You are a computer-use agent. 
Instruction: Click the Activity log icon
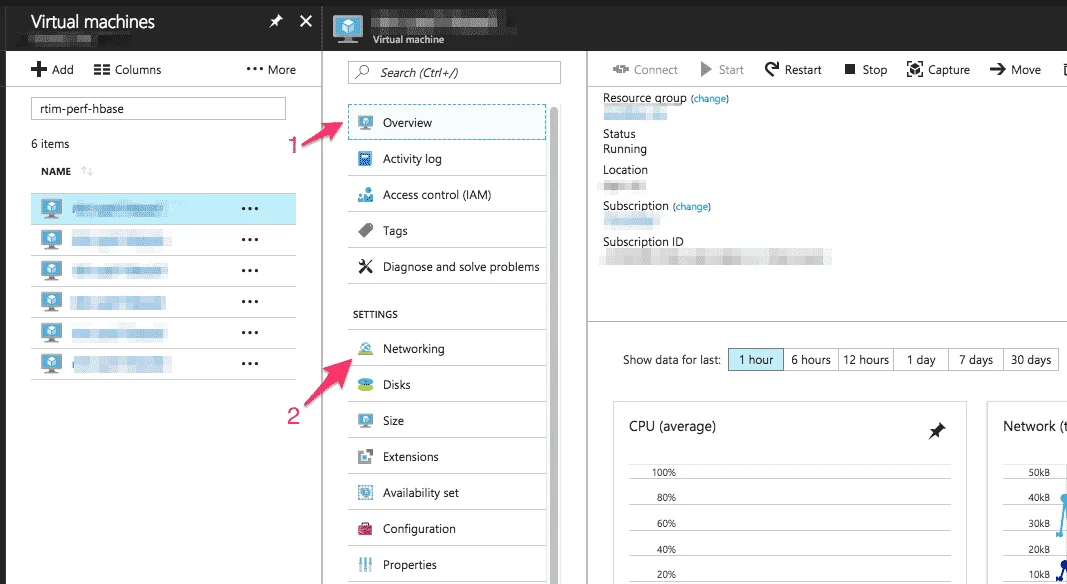pos(365,159)
